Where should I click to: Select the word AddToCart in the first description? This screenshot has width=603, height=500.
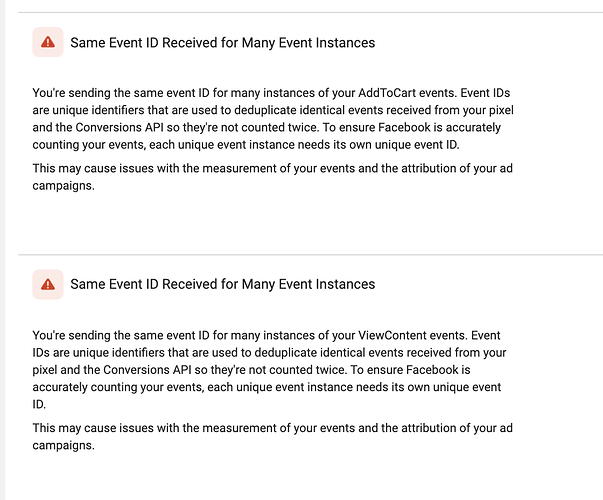tap(387, 93)
